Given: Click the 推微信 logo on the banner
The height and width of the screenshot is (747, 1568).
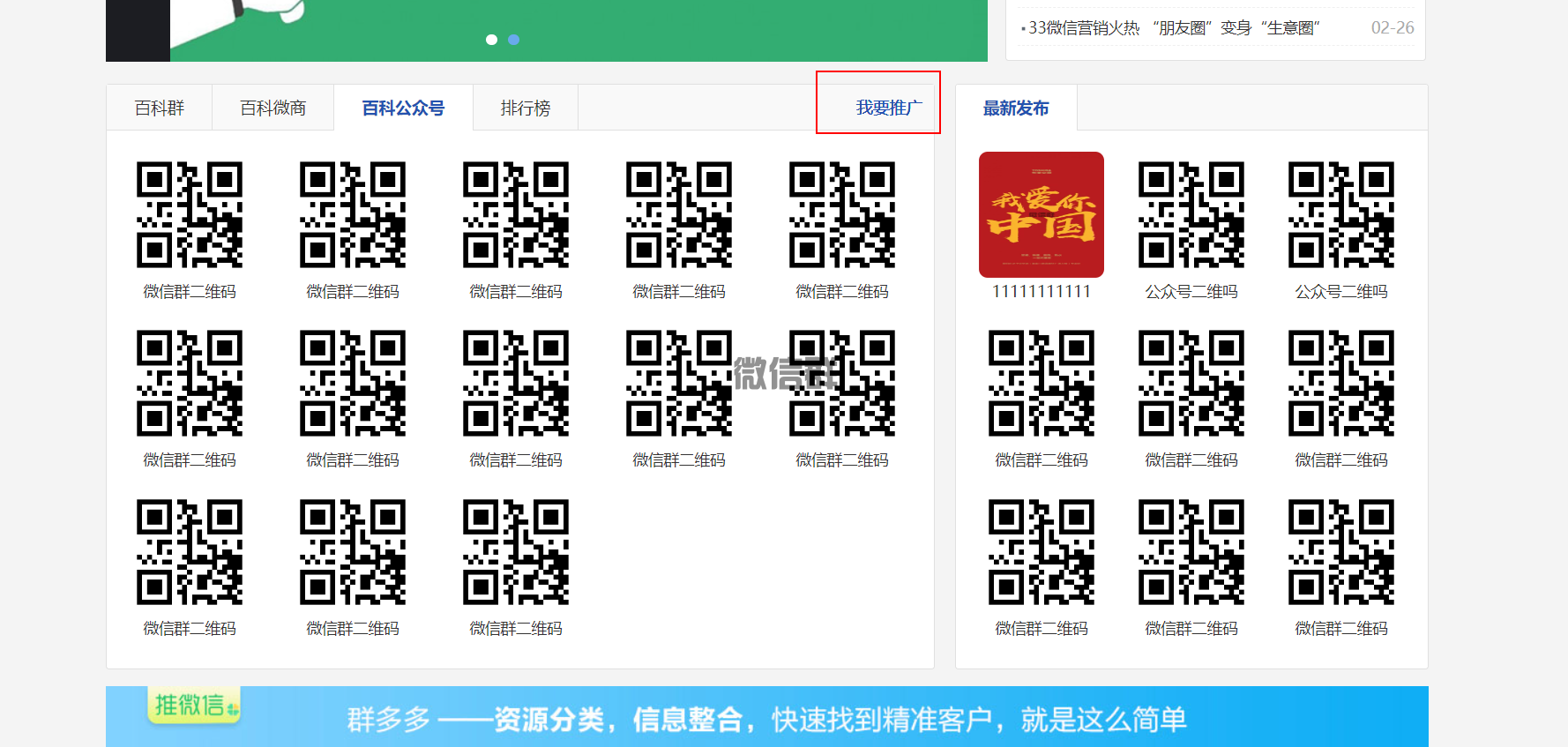Looking at the screenshot, I should [x=193, y=706].
